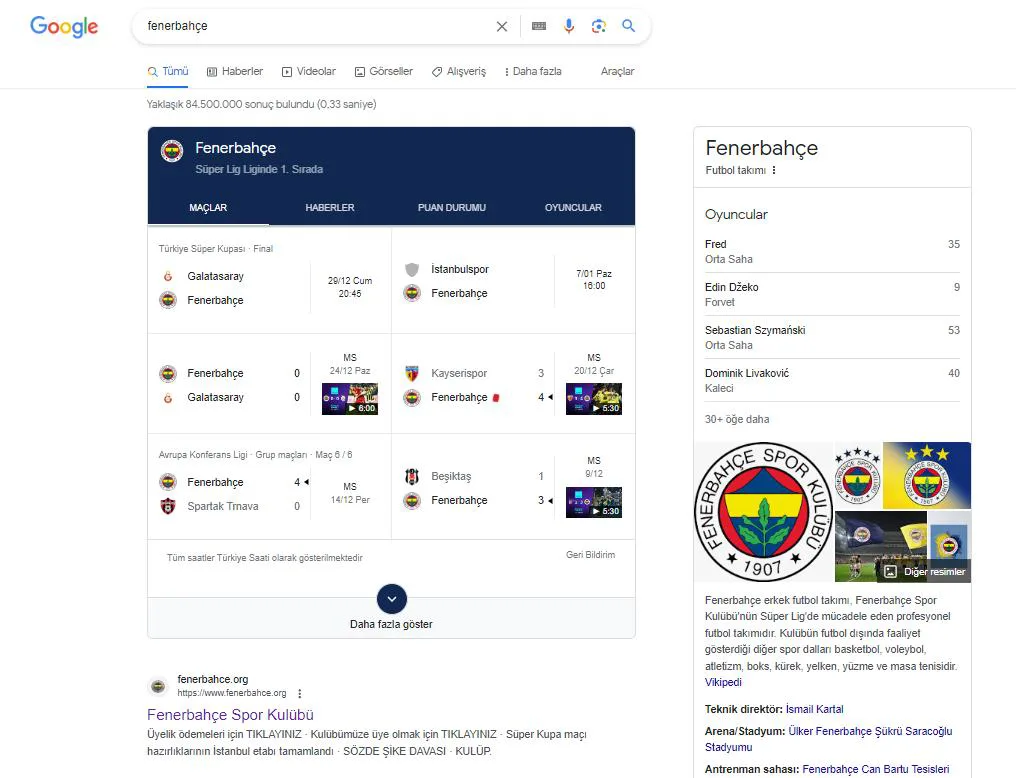This screenshot has width=1016, height=778.
Task: Expand the 30+ öğe daha list
Action: tap(737, 419)
